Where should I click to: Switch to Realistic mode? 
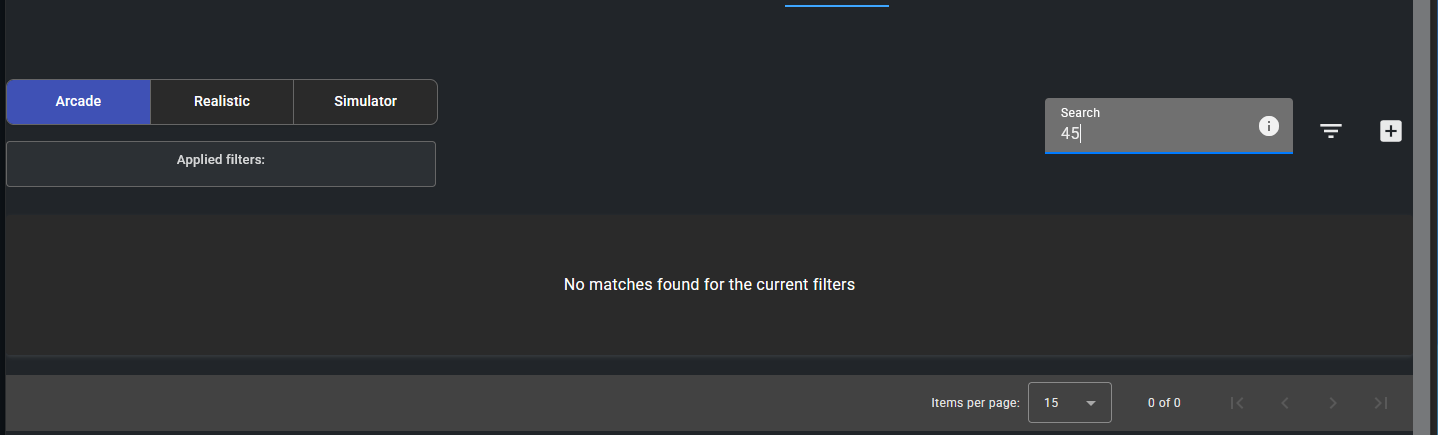(x=222, y=101)
